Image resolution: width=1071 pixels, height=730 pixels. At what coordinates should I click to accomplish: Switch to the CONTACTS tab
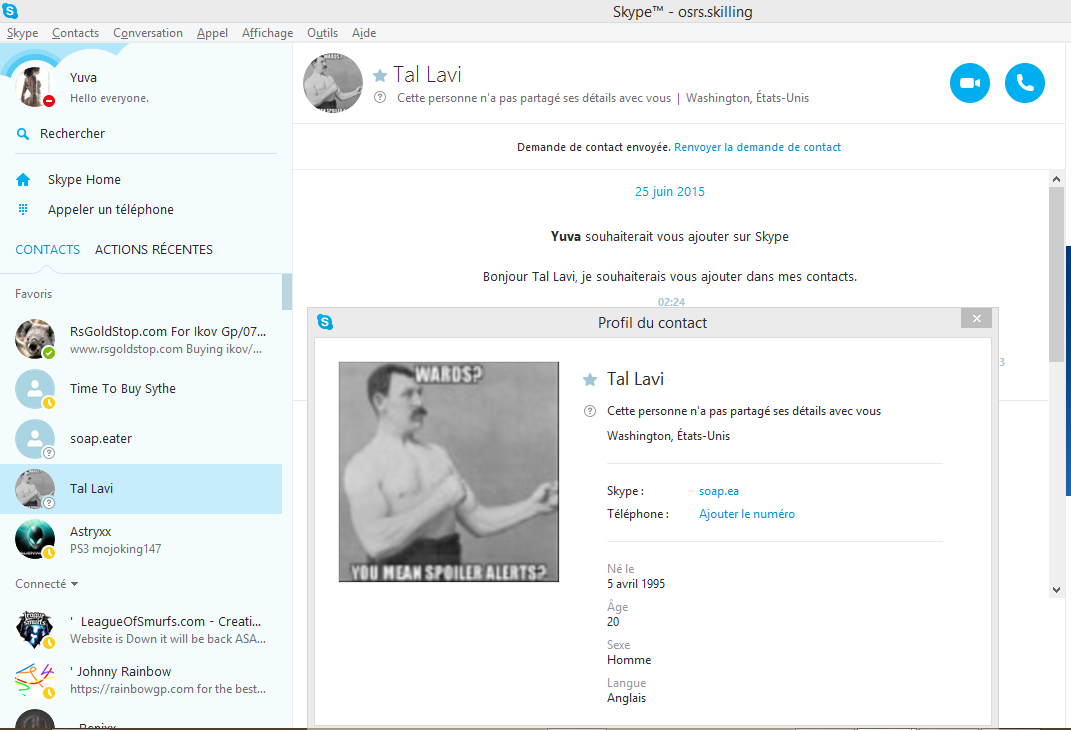(x=48, y=249)
